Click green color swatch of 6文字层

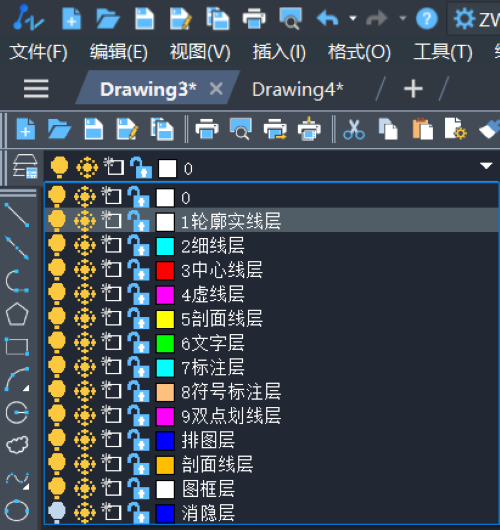(x=165, y=344)
